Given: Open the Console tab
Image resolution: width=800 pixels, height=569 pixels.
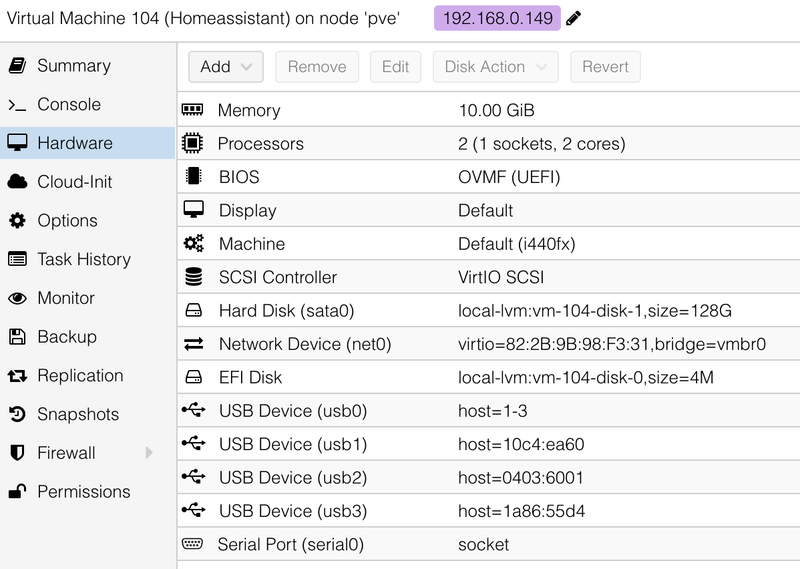Looking at the screenshot, I should pyautogui.click(x=68, y=105).
